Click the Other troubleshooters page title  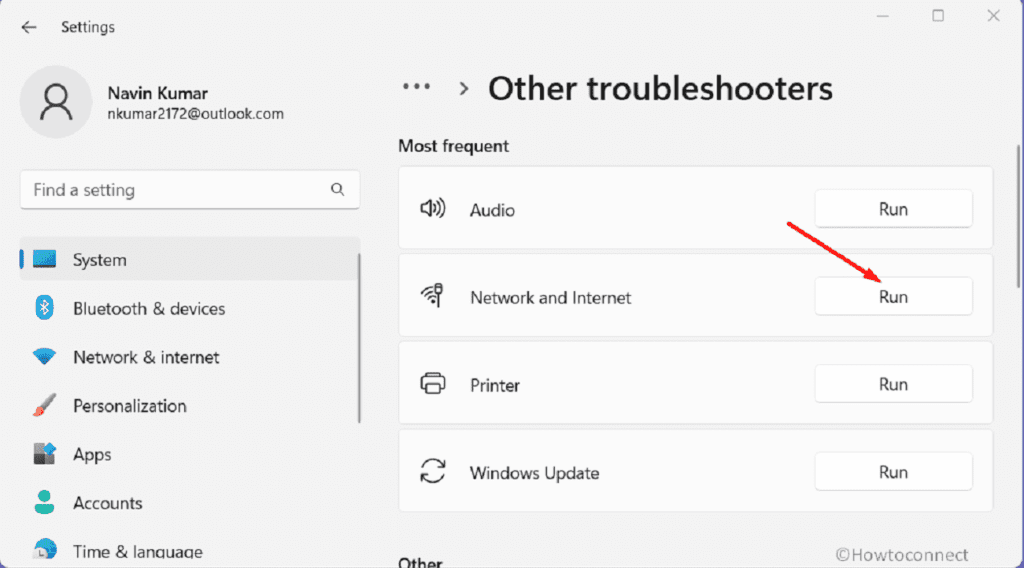660,88
